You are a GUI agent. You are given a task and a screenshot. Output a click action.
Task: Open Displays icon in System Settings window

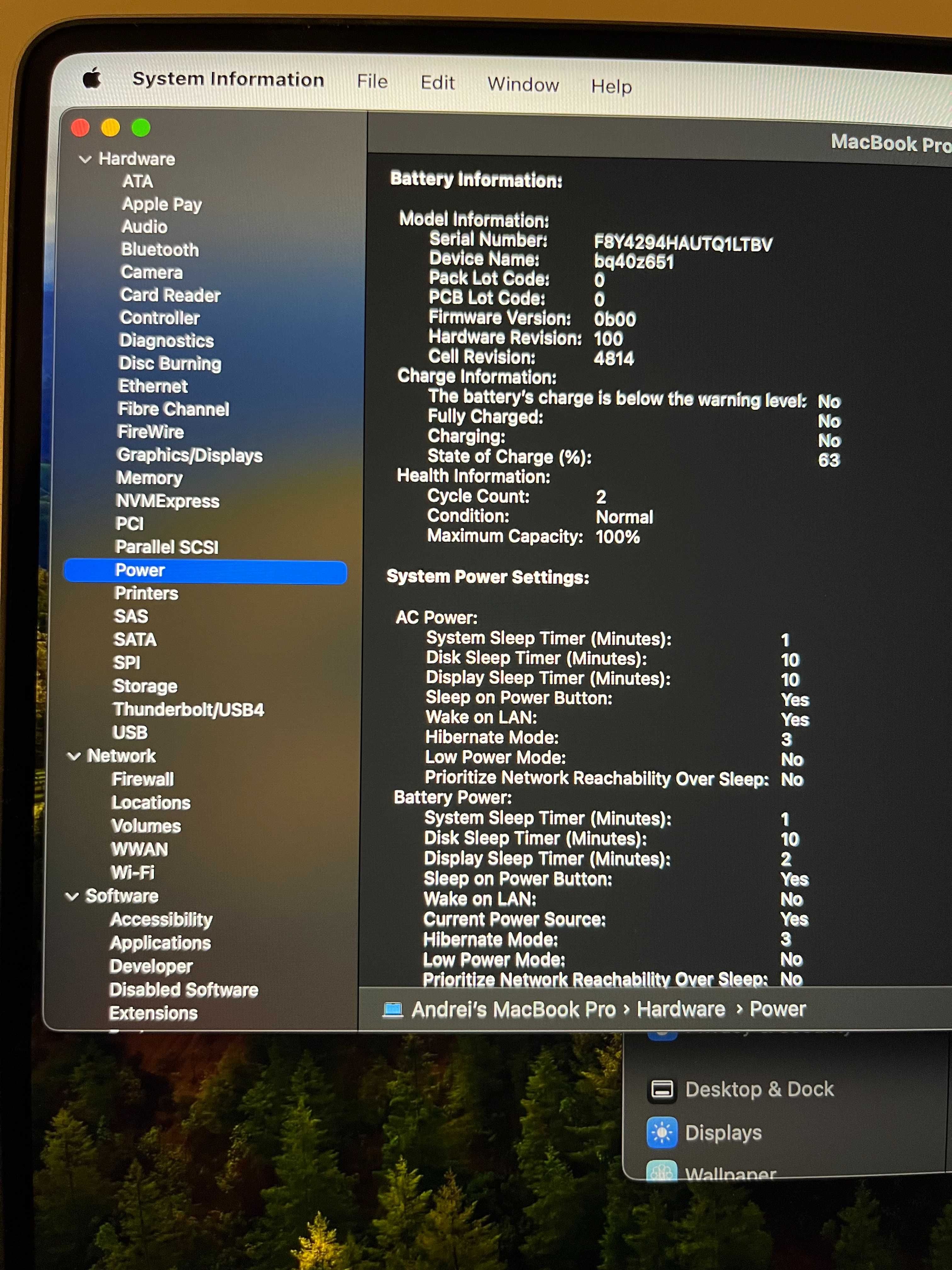662,1132
